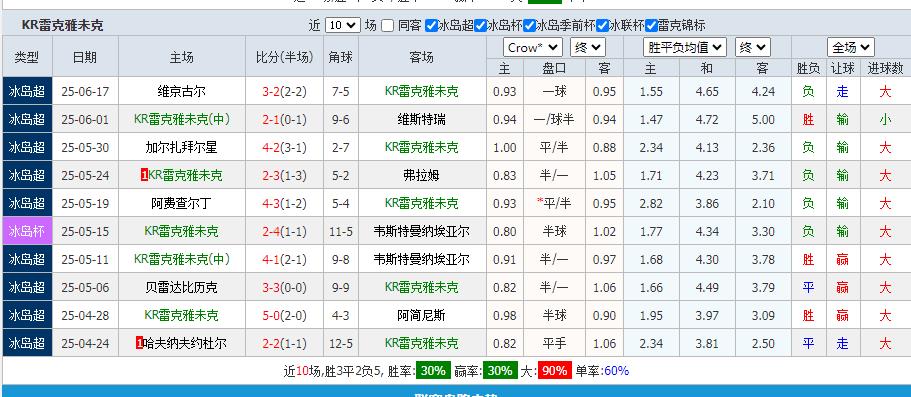Open the 全场 period dropdown
This screenshot has width=911, height=397.
[851, 47]
